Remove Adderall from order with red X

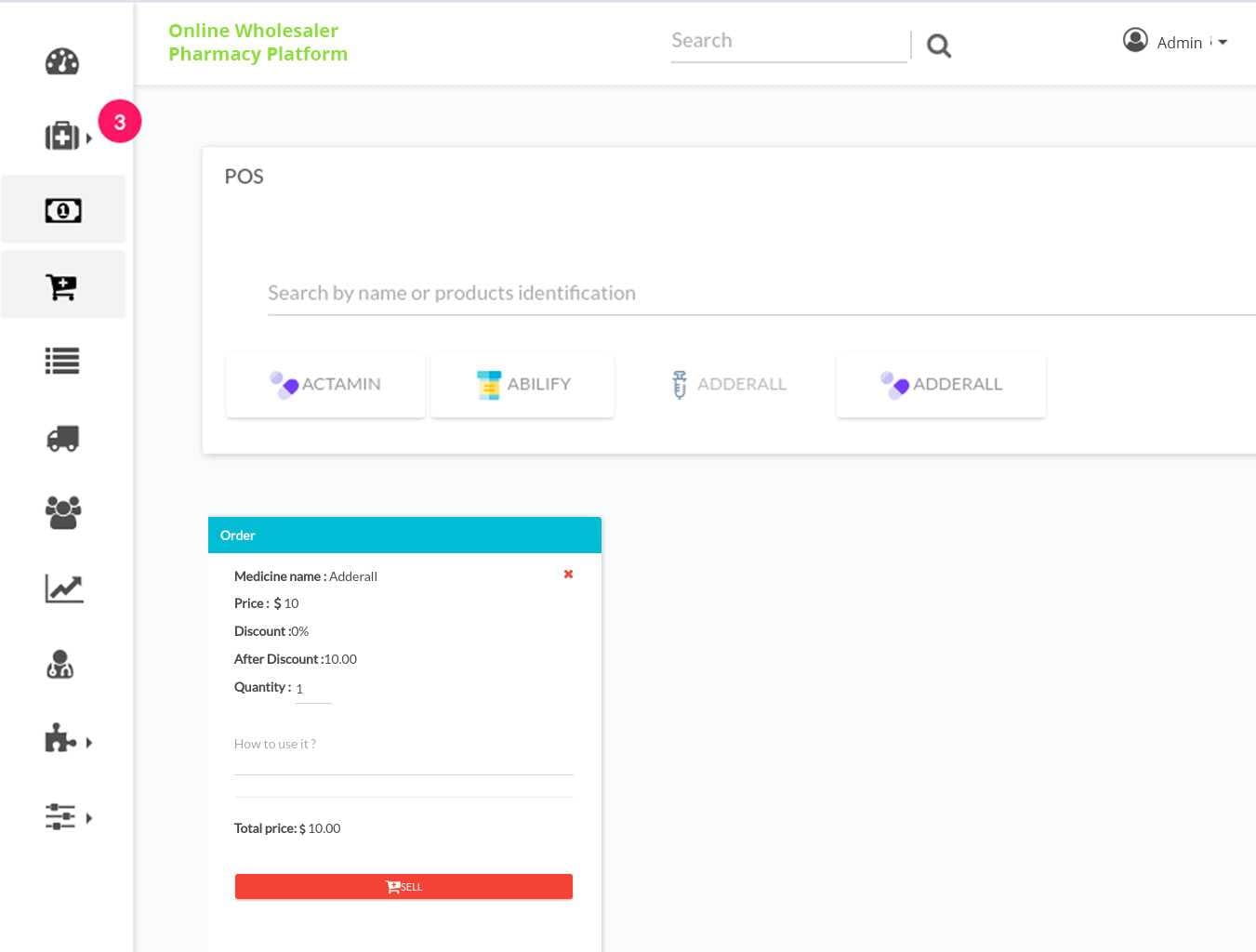tap(568, 575)
